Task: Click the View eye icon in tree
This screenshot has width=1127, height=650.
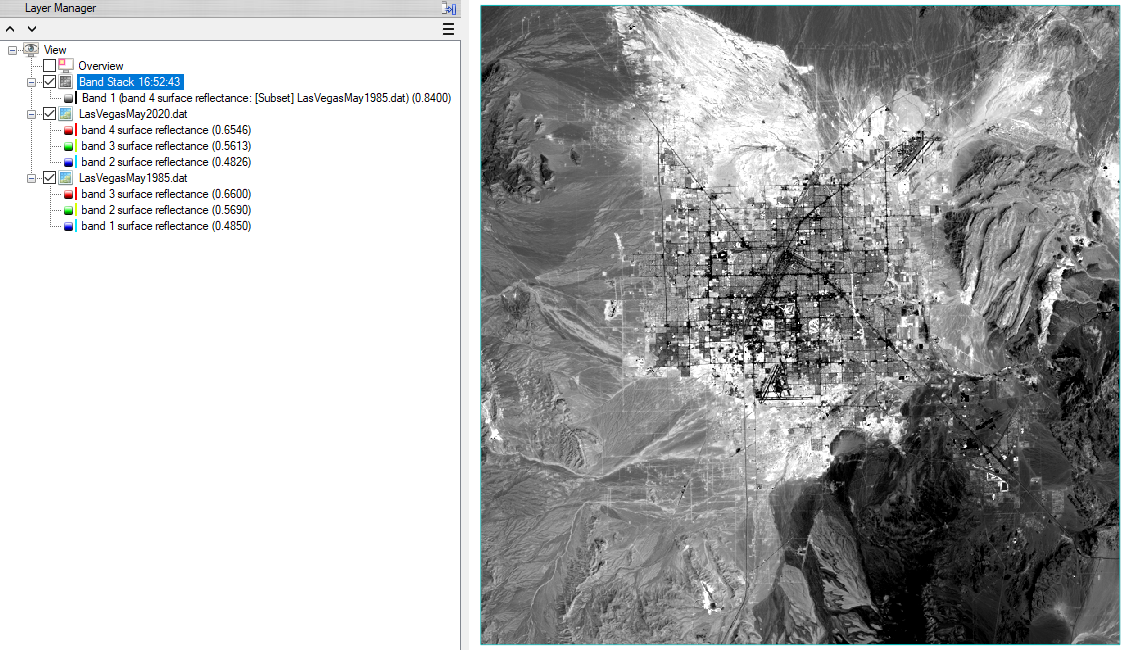Action: (31, 49)
